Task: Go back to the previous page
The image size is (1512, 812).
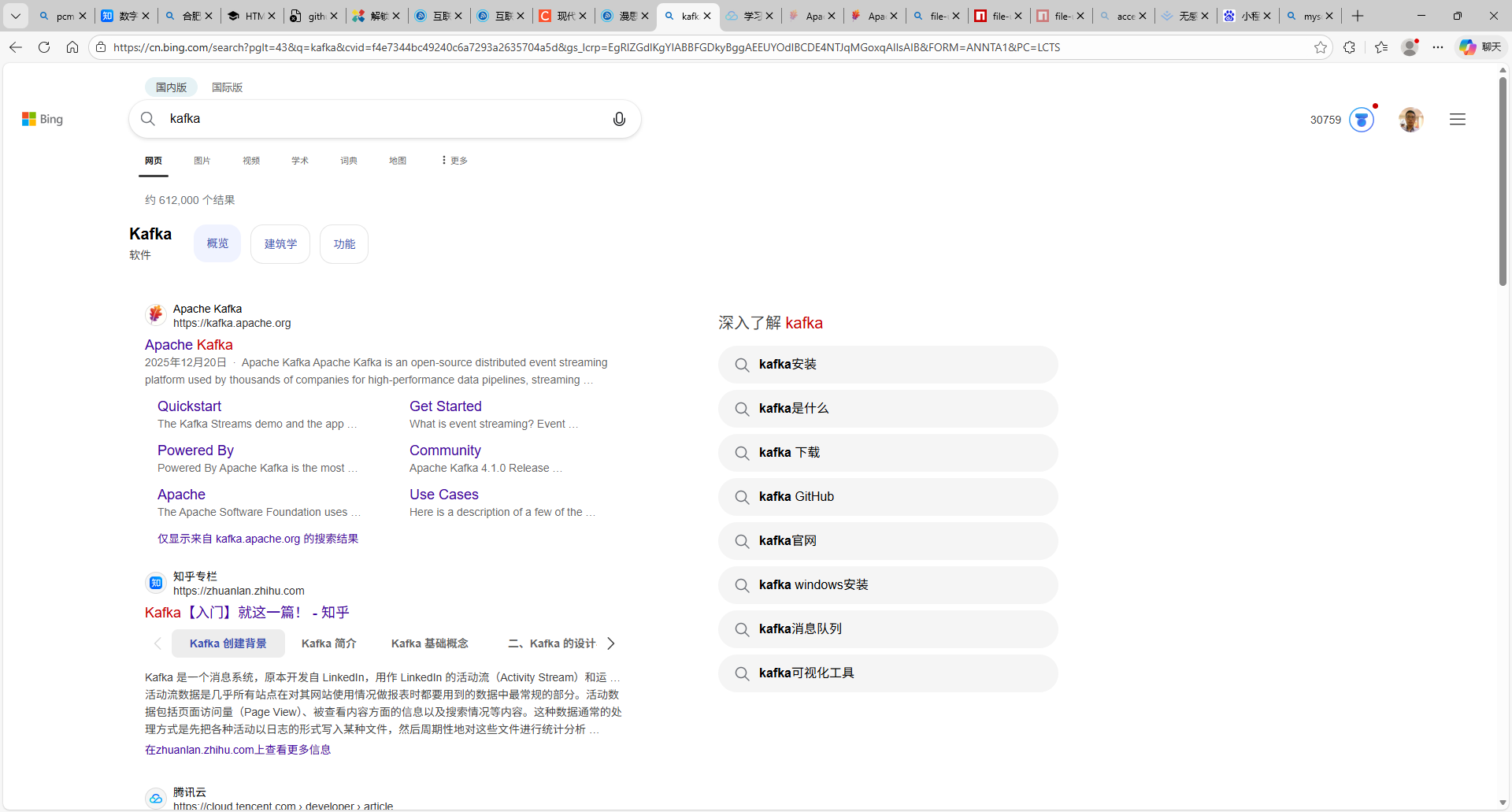Action: click(16, 47)
